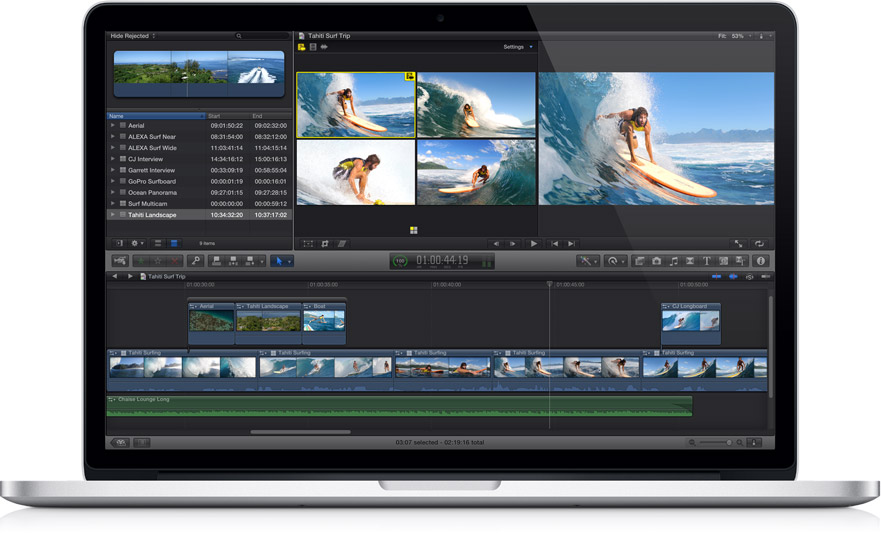Image resolution: width=881 pixels, height=539 pixels.
Task: Go to next edit in the viewer
Action: 571,244
